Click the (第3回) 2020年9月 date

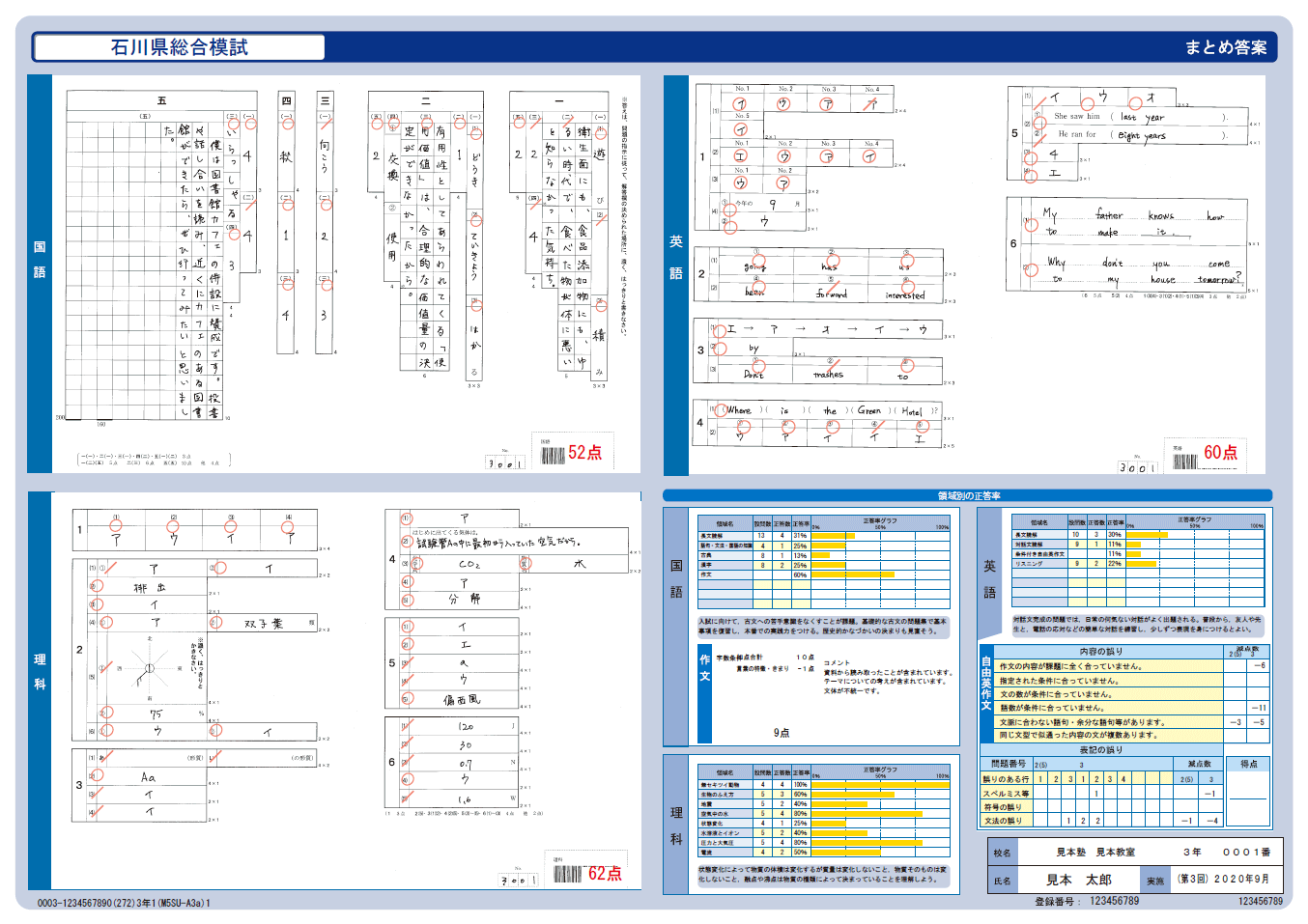(1223, 880)
